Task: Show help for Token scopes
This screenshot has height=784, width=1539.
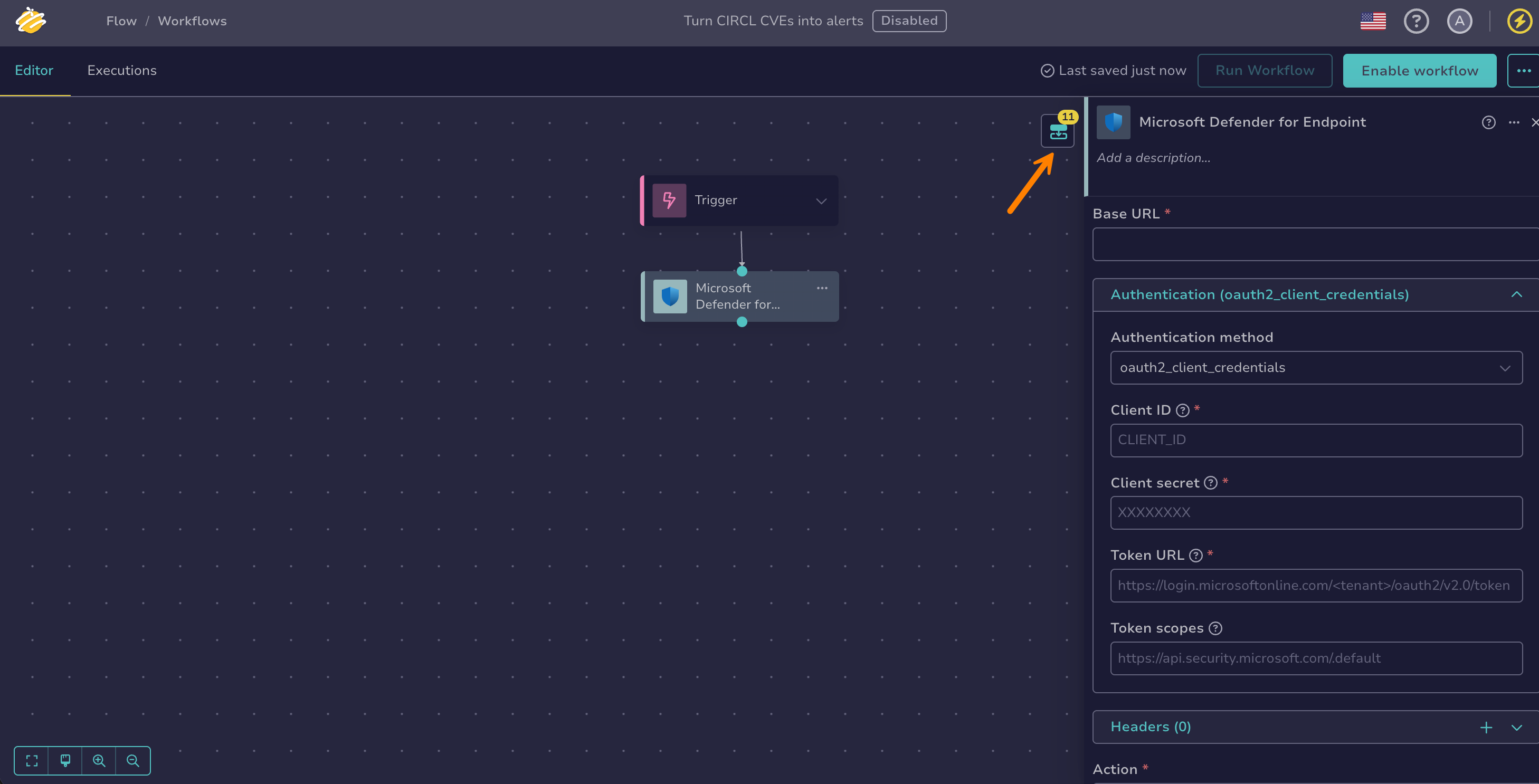Action: (1215, 629)
